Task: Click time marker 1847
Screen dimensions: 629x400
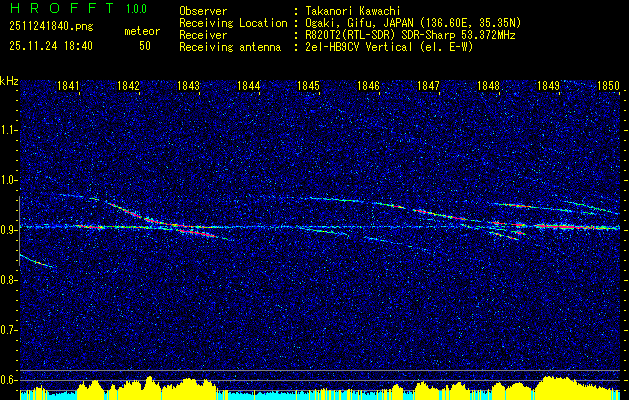Action: (x=428, y=86)
